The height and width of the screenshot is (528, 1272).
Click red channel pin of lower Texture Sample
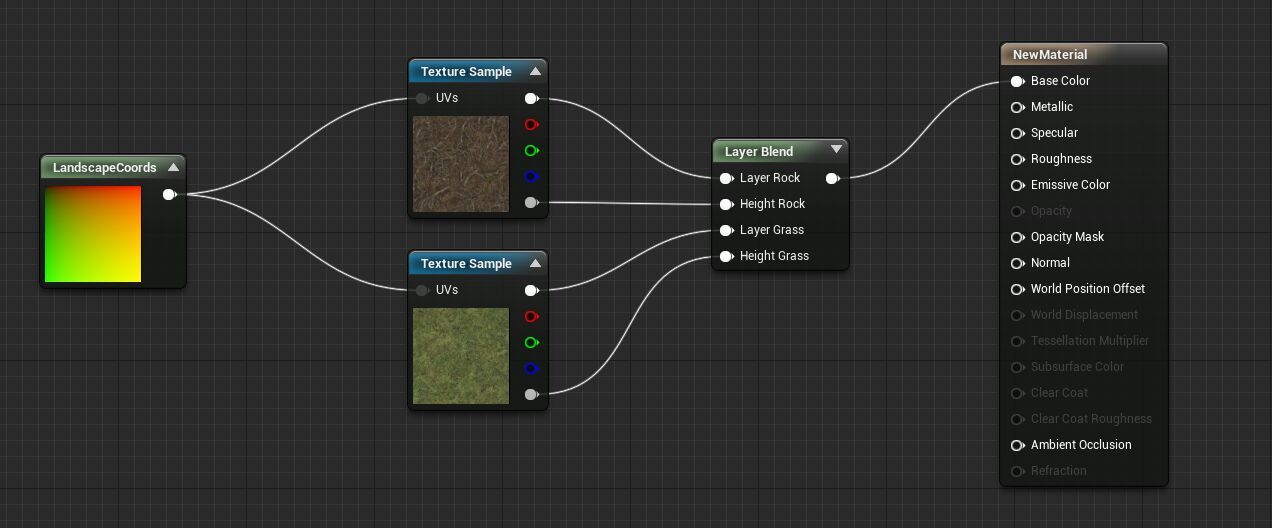pos(532,316)
